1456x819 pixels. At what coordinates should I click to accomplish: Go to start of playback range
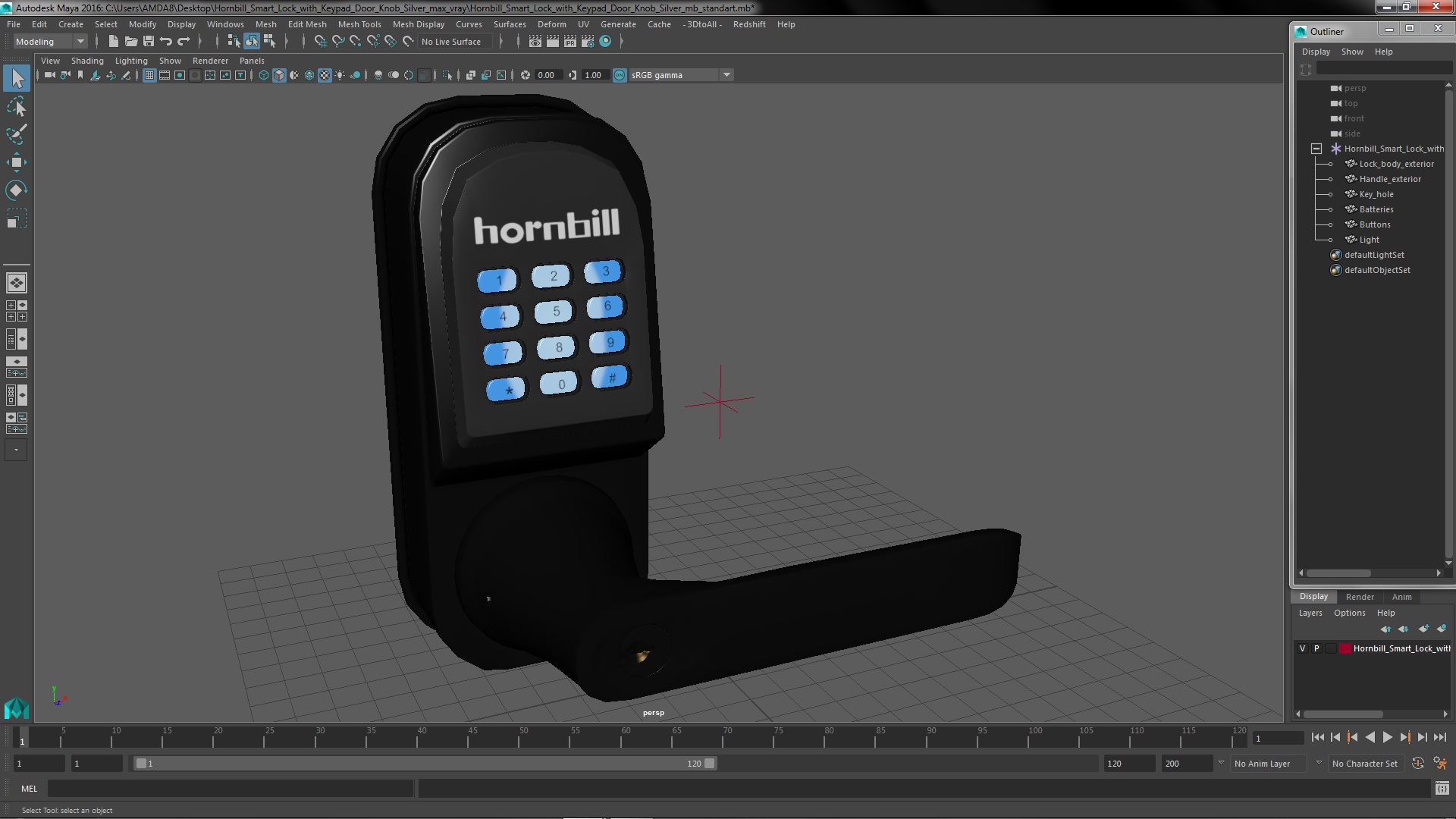1318,737
